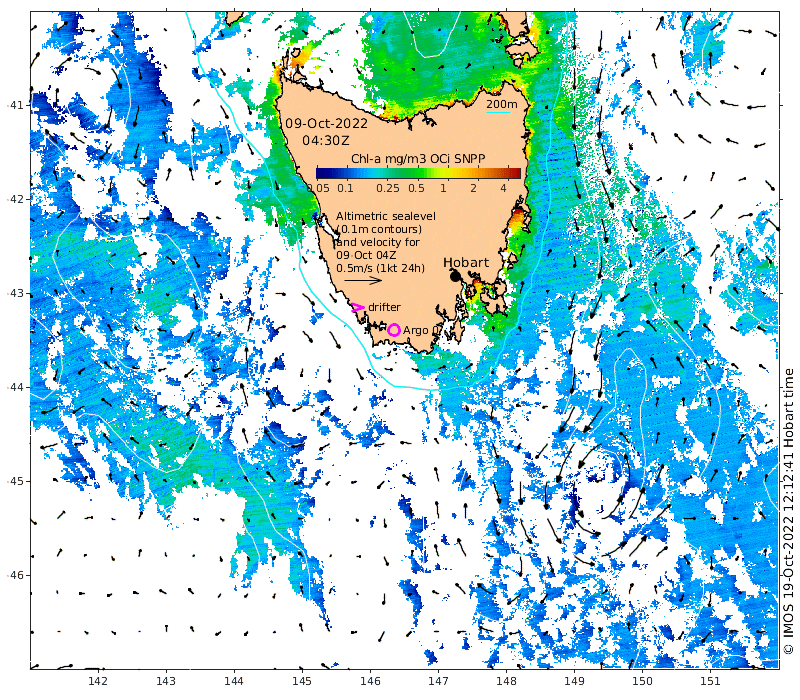The image size is (800, 700).
Task: Click longitude axis label '142'
Action: 98,681
